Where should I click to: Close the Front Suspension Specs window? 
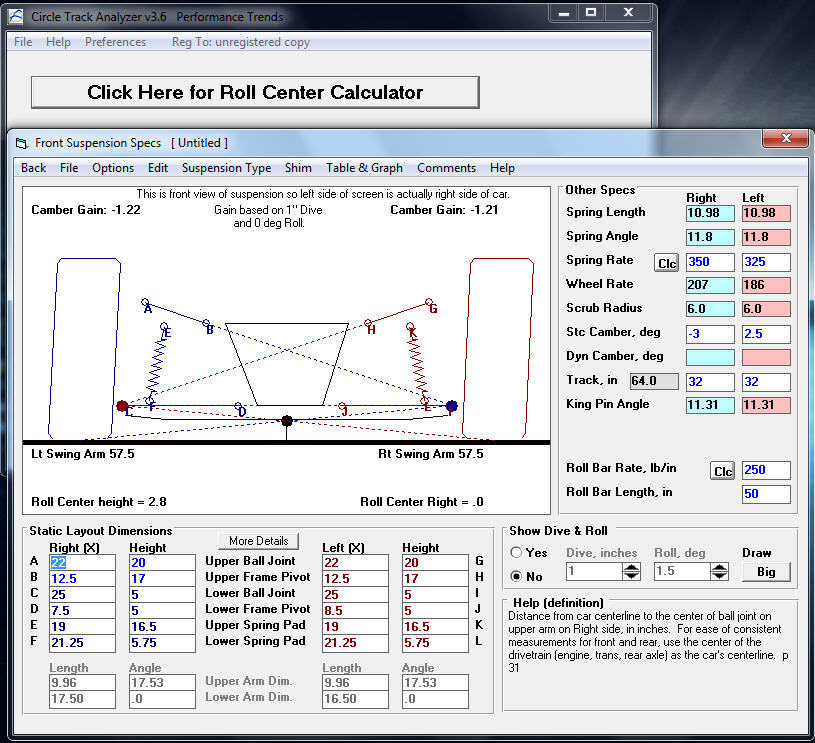[x=786, y=138]
